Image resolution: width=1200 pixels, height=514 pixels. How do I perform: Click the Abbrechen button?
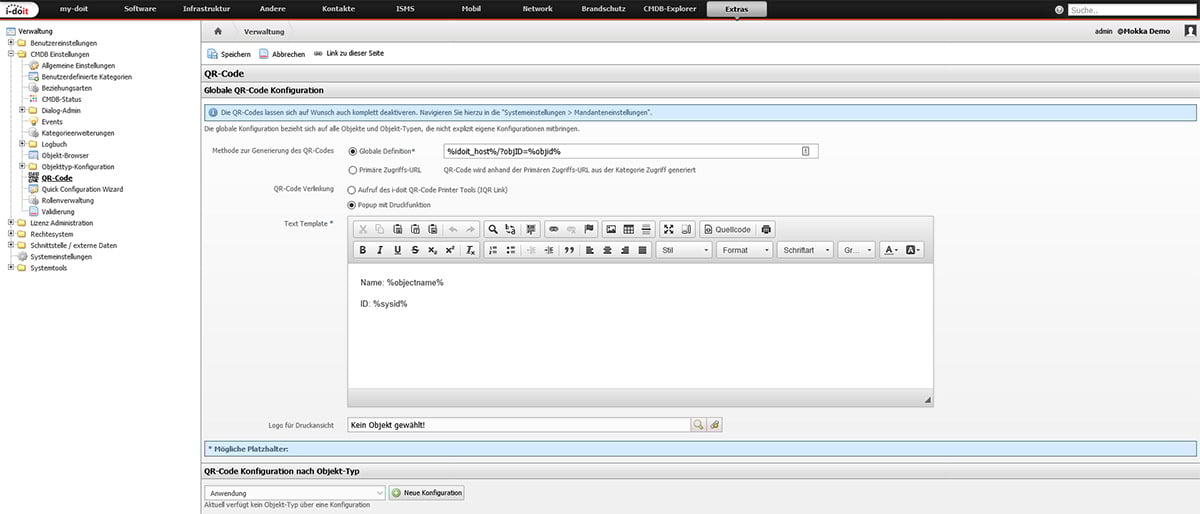(x=281, y=54)
